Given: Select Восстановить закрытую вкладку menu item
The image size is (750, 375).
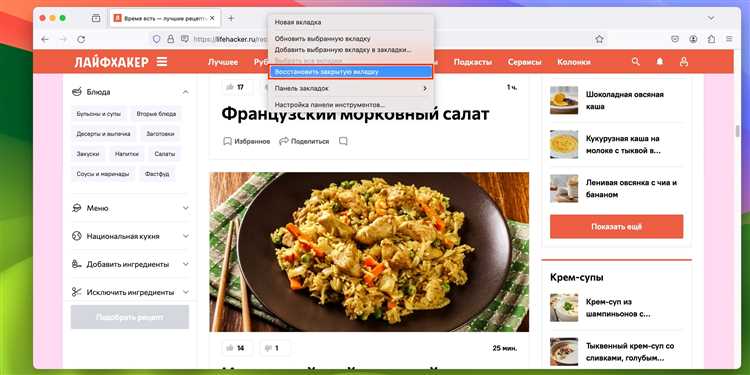Looking at the screenshot, I should (351, 72).
